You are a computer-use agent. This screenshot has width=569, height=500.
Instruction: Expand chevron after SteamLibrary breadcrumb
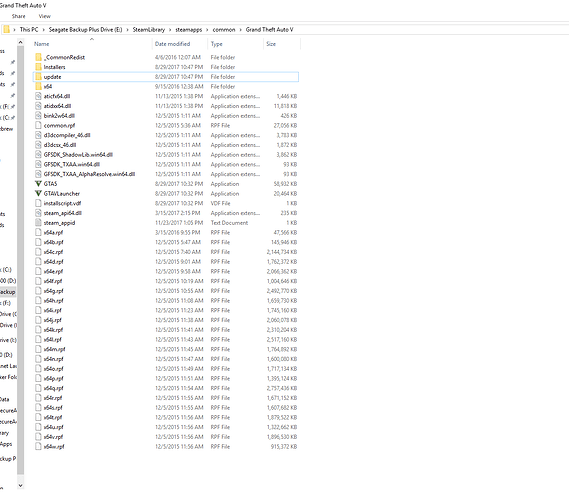click(x=170, y=30)
